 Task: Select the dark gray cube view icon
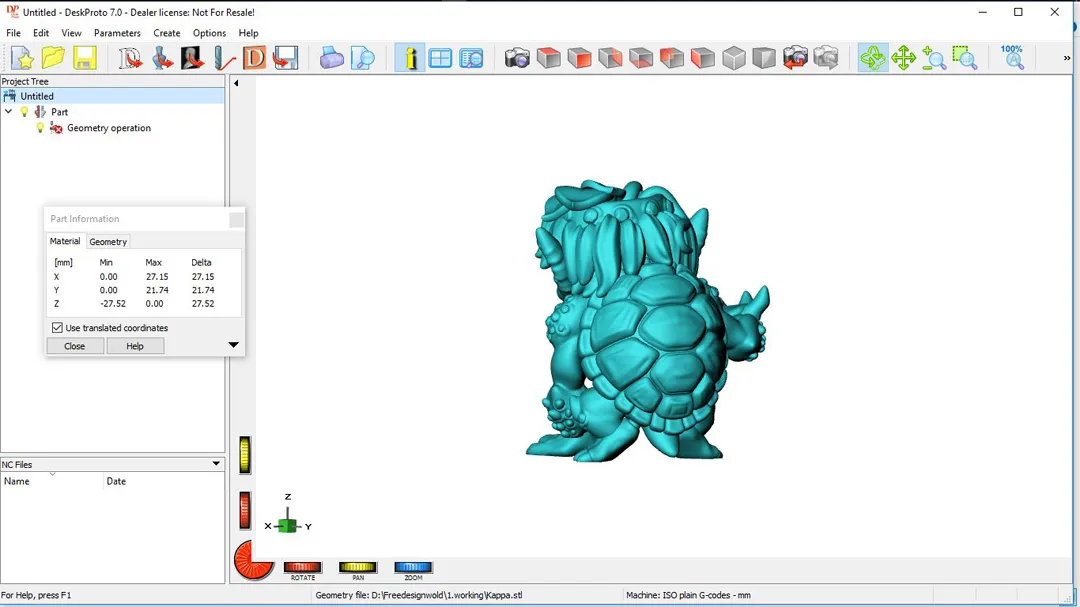(x=764, y=58)
